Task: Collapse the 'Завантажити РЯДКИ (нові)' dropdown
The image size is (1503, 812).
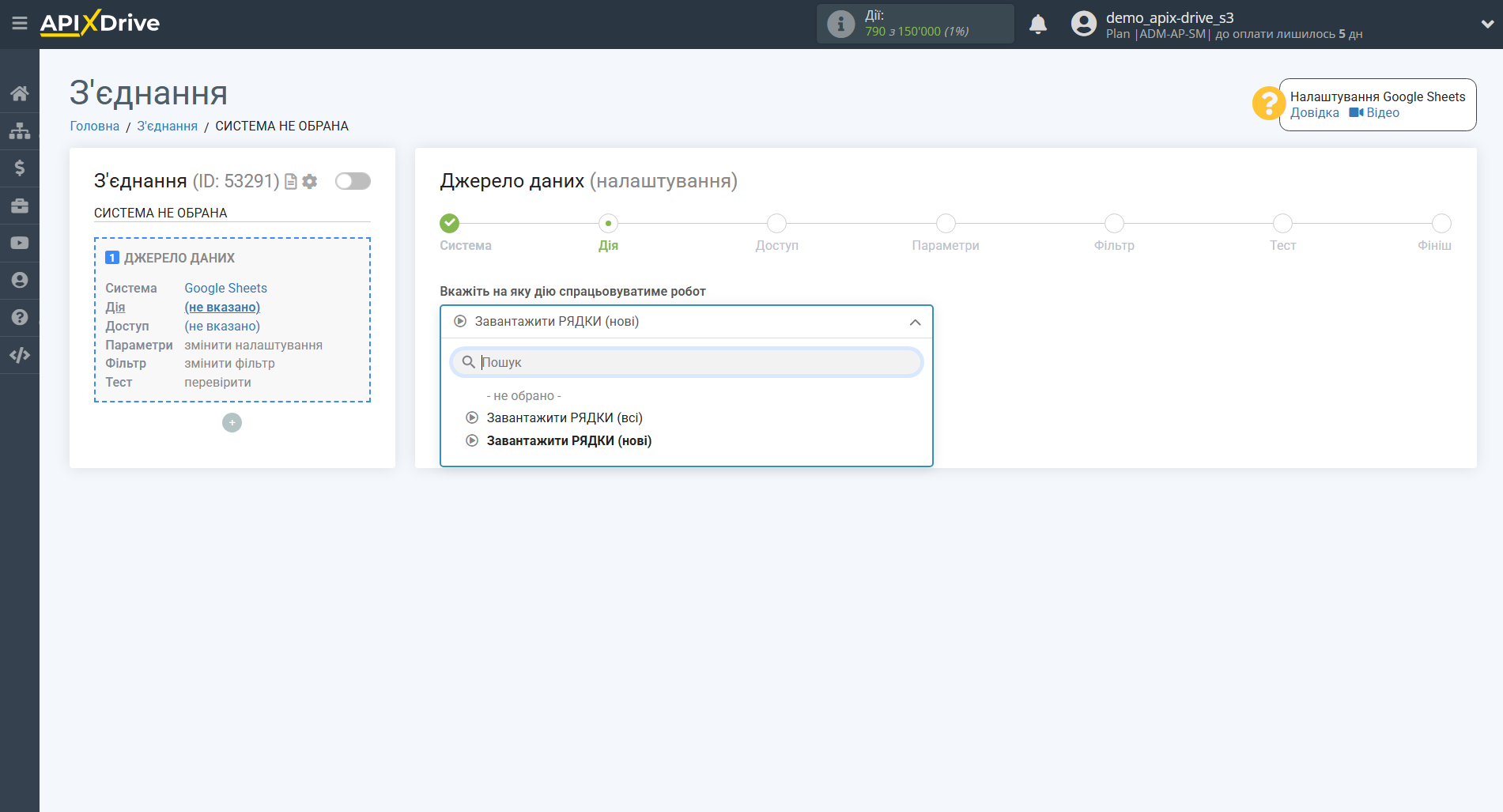Action: tap(915, 322)
